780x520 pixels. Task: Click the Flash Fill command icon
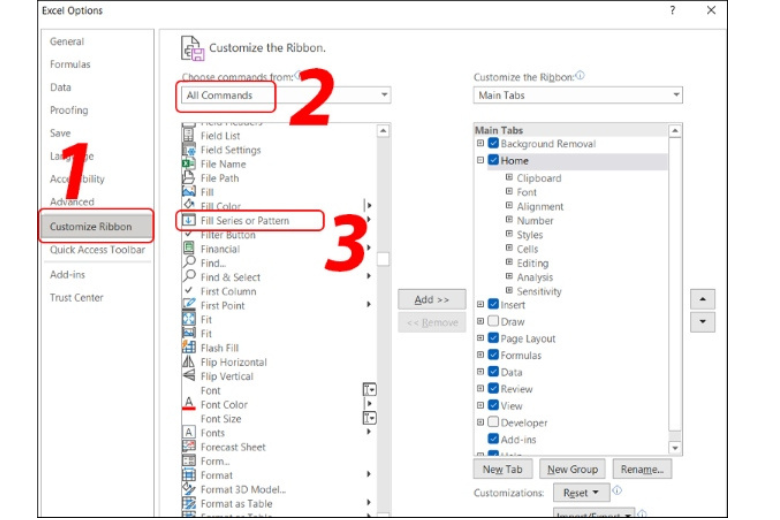click(189, 347)
